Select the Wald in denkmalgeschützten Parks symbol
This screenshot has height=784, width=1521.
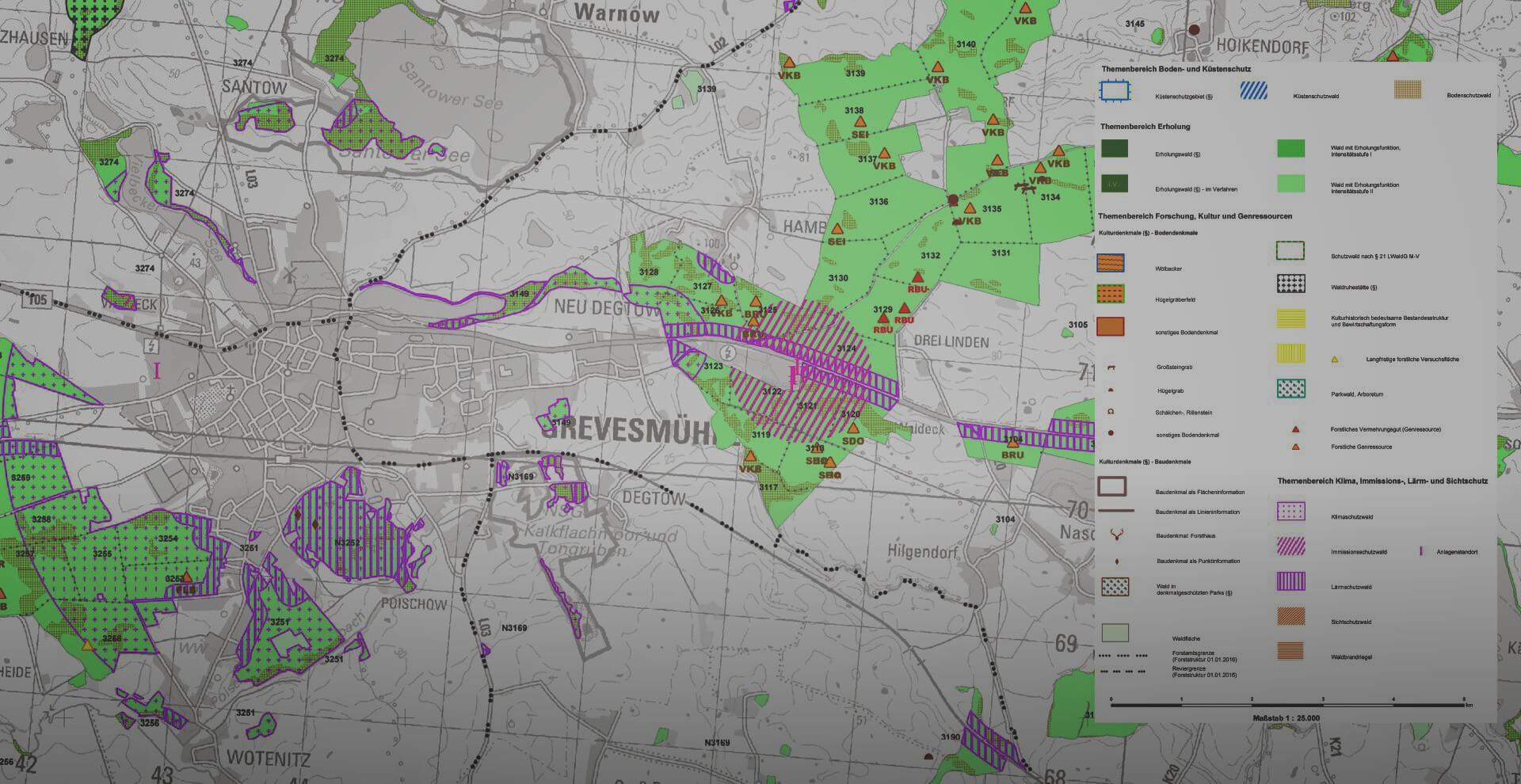1115,587
